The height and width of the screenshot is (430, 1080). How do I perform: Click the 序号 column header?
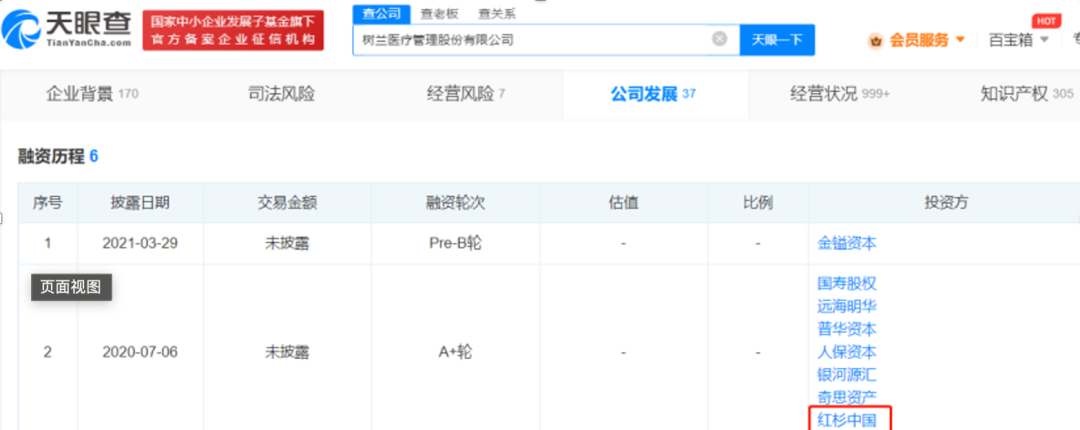pyautogui.click(x=48, y=203)
